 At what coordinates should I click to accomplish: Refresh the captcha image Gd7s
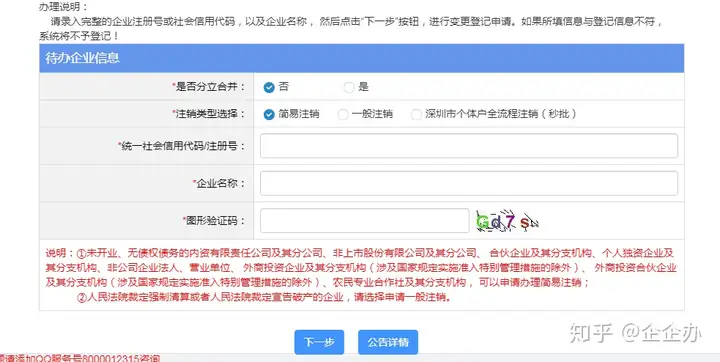[x=507, y=221]
